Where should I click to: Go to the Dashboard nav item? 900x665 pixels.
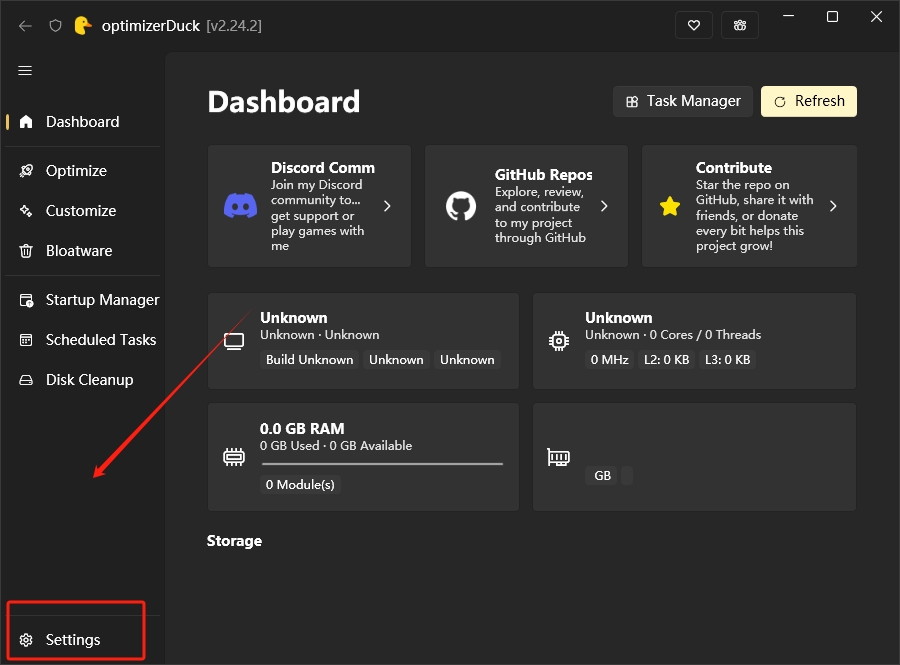[83, 122]
